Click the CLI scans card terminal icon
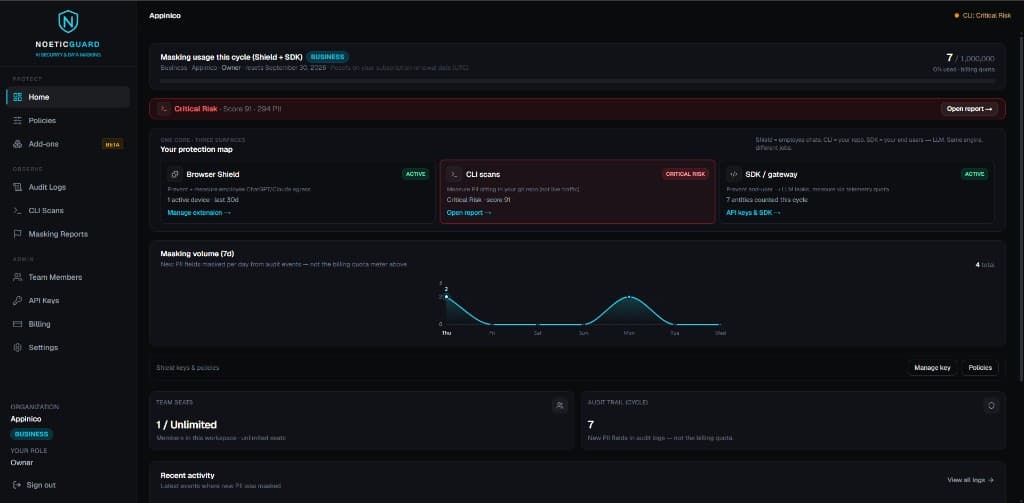This screenshot has height=503, width=1024. pos(453,174)
